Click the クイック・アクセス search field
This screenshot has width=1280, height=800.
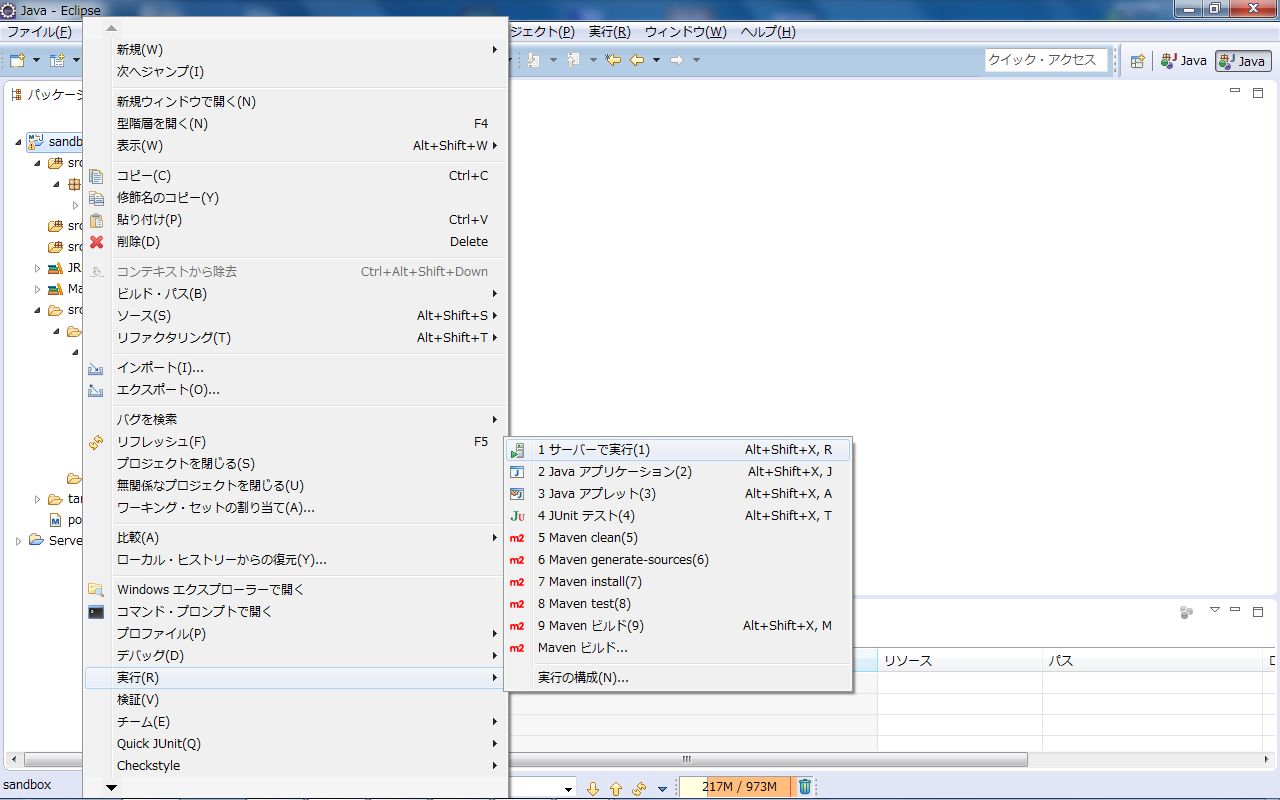tap(1046, 60)
